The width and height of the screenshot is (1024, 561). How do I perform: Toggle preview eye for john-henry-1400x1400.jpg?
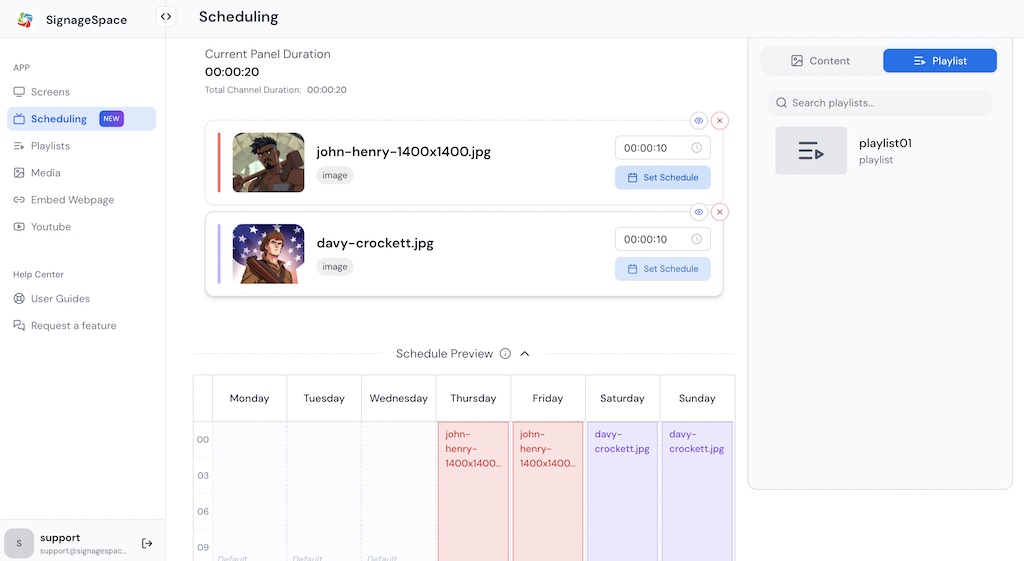coord(699,121)
